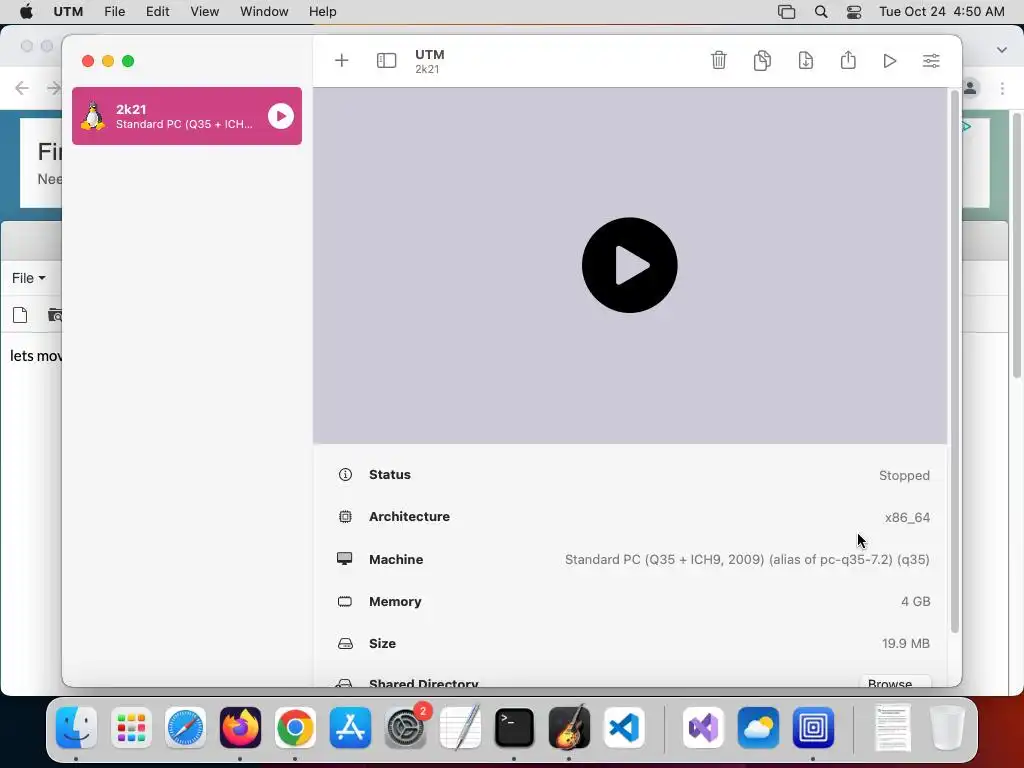Share the VM with the share icon
Image resolution: width=1024 pixels, height=768 pixels.
pos(848,59)
